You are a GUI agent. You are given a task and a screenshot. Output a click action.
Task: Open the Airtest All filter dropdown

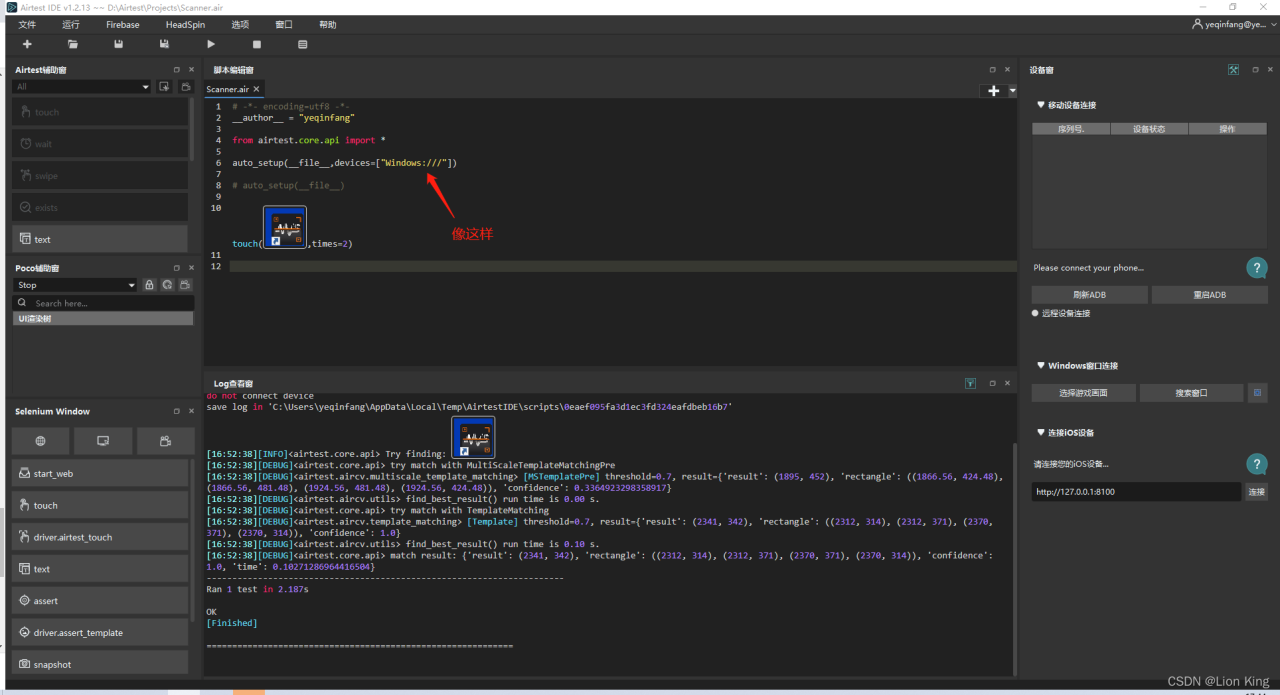82,87
